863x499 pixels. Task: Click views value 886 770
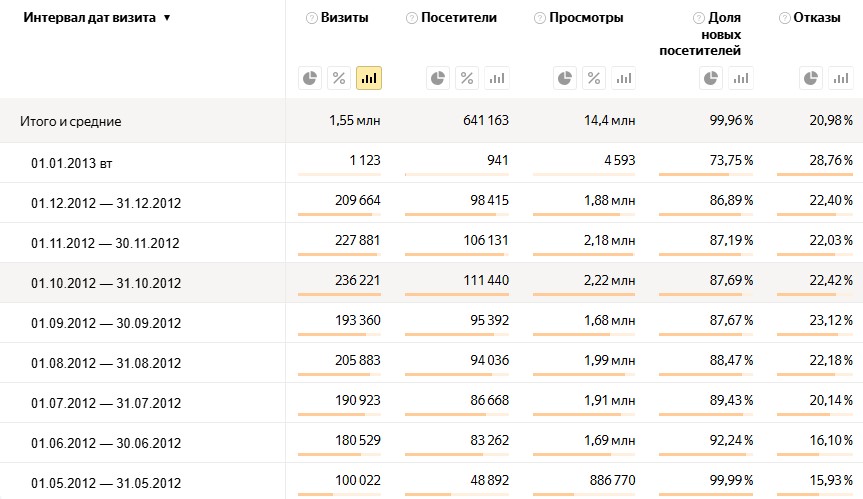tap(613, 480)
